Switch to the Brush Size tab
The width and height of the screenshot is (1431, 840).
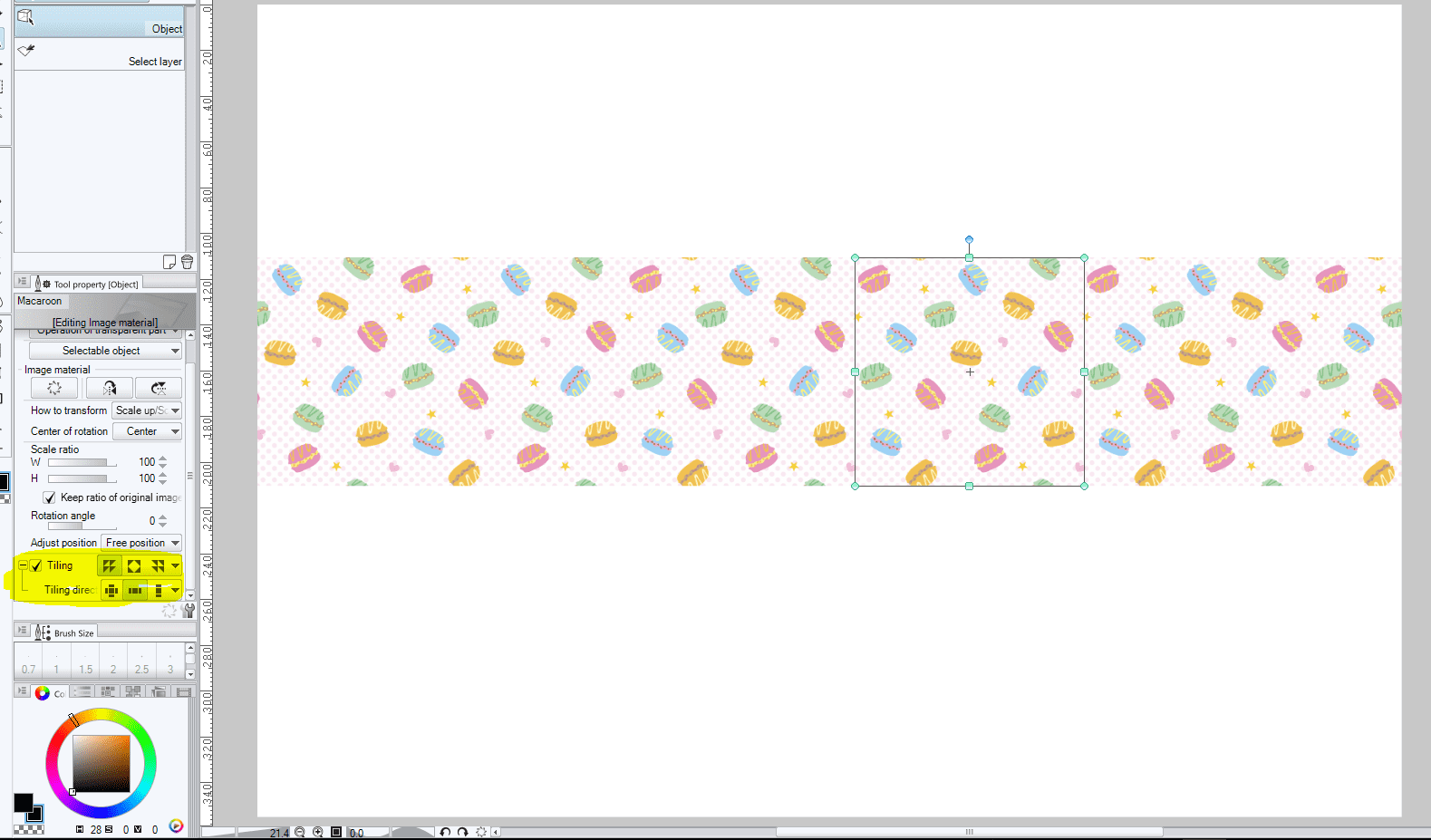click(x=64, y=632)
